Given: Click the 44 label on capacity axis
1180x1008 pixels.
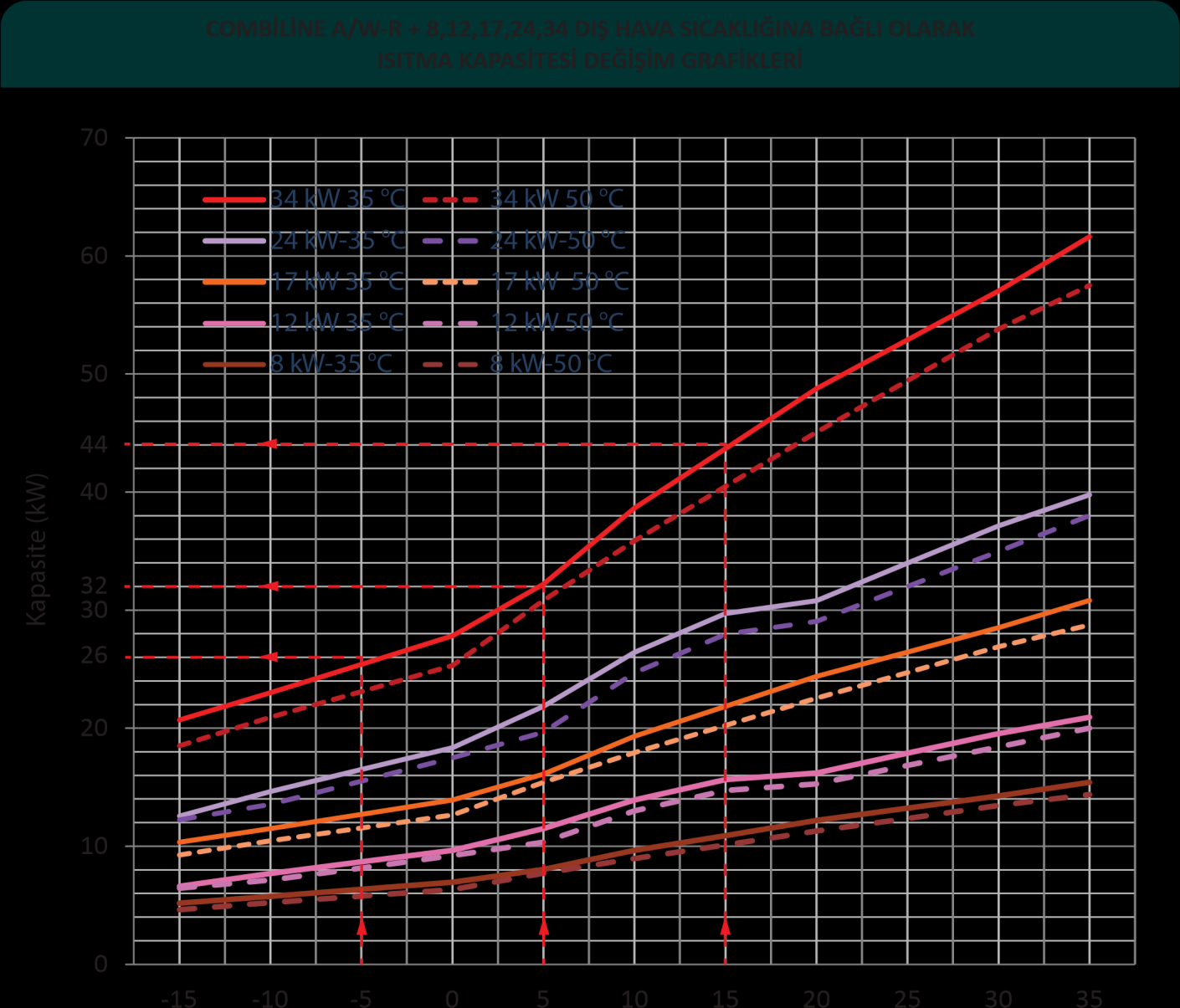Looking at the screenshot, I should [95, 444].
